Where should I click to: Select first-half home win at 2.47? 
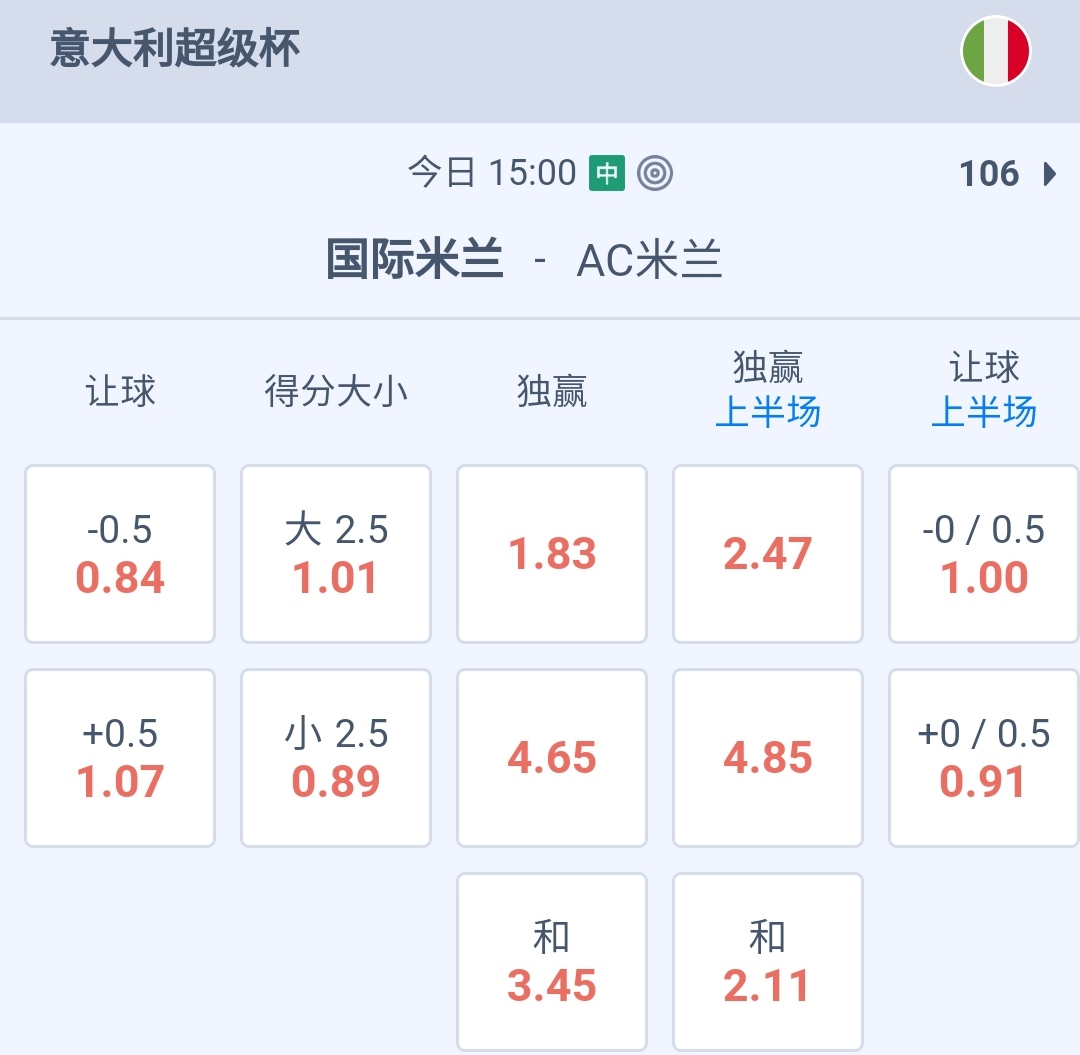click(x=768, y=554)
